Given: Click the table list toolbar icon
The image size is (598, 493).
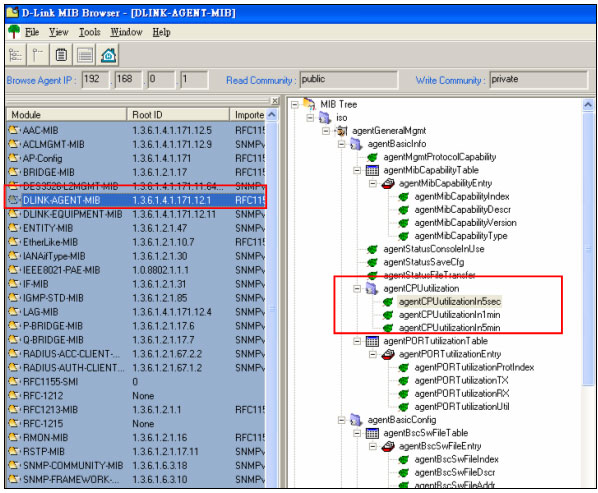Looking at the screenshot, I should 85,55.
